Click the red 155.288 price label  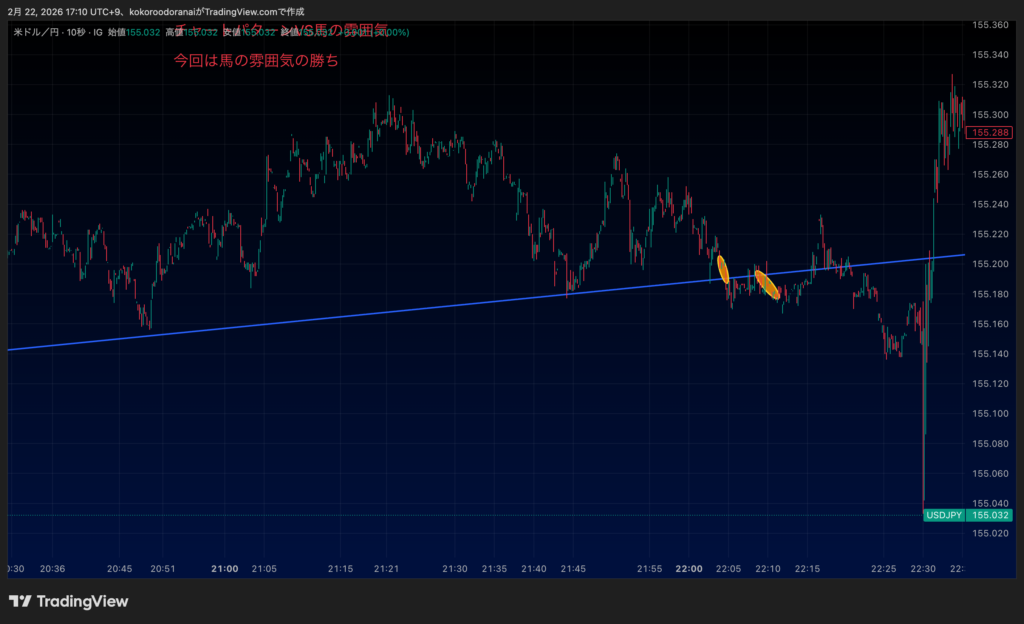click(990, 132)
